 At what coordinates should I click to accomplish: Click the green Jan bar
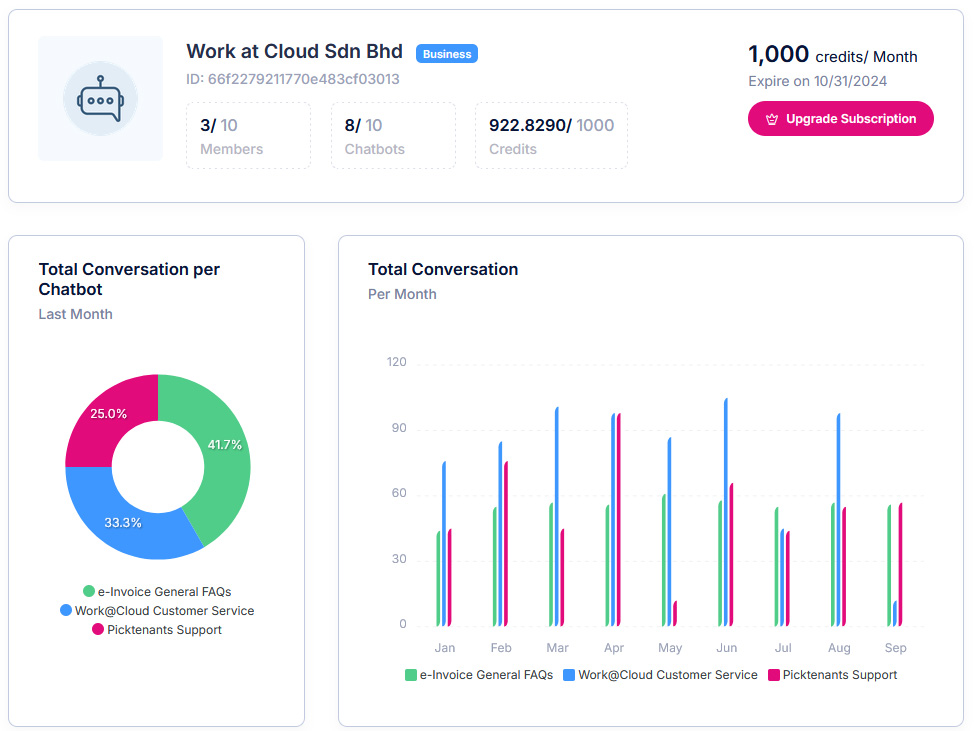pos(439,578)
